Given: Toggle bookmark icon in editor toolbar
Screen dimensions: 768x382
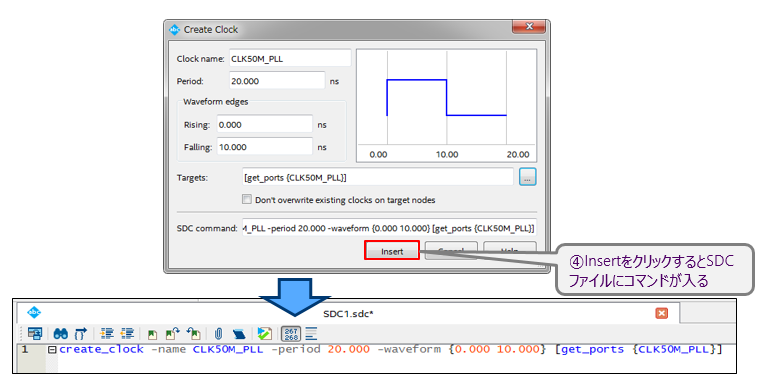Looking at the screenshot, I should (152, 334).
